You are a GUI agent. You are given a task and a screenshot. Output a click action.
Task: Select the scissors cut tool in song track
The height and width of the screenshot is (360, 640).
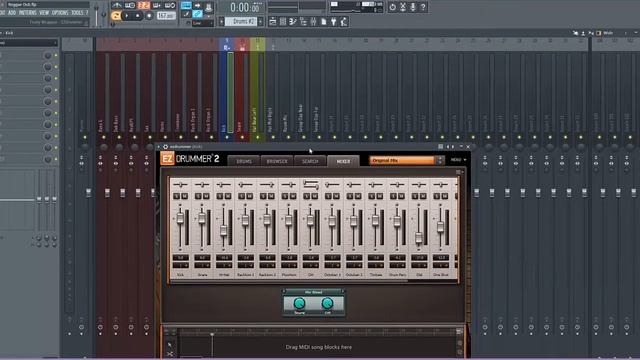(x=170, y=354)
